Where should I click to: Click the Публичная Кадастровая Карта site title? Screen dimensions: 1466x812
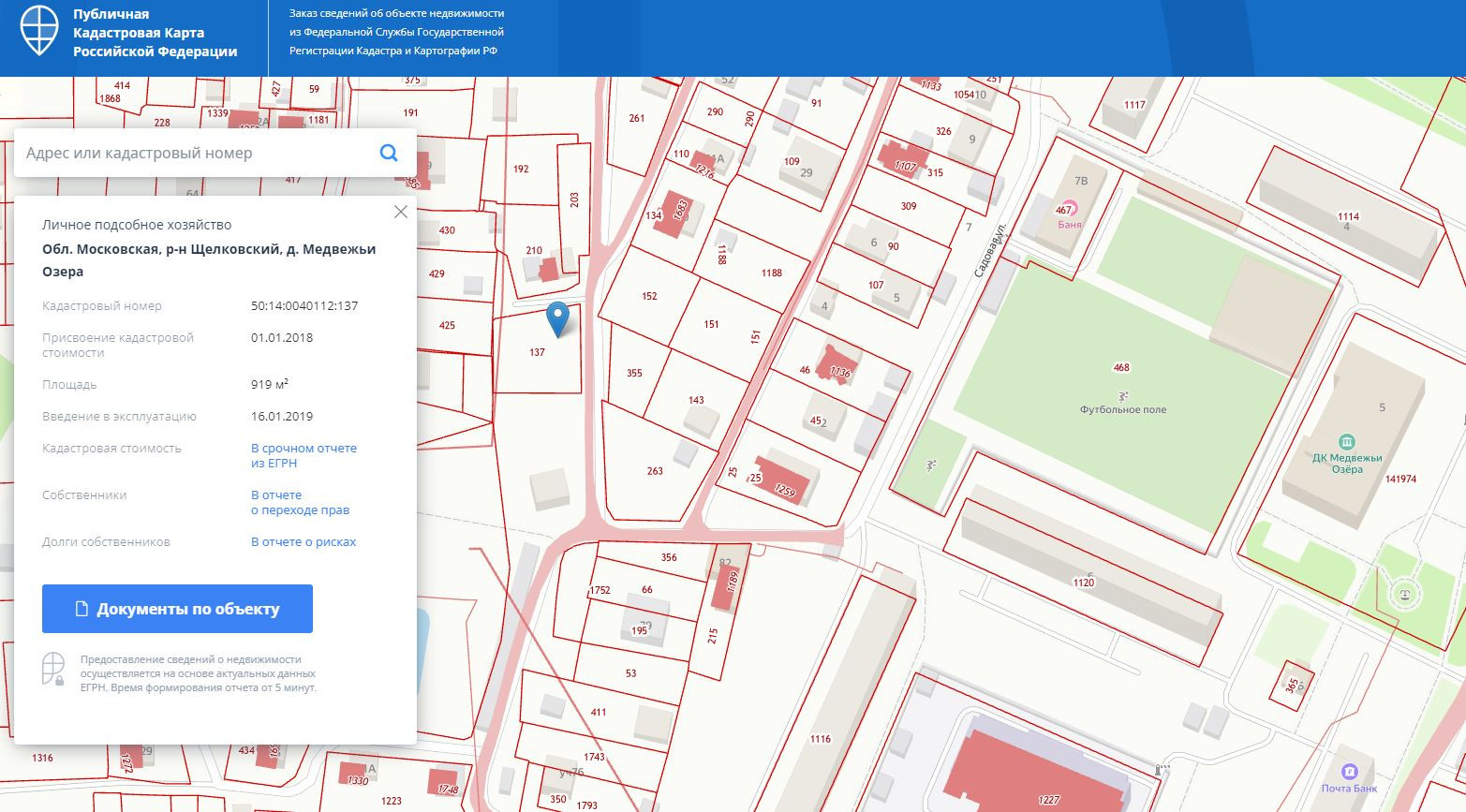pos(155,33)
